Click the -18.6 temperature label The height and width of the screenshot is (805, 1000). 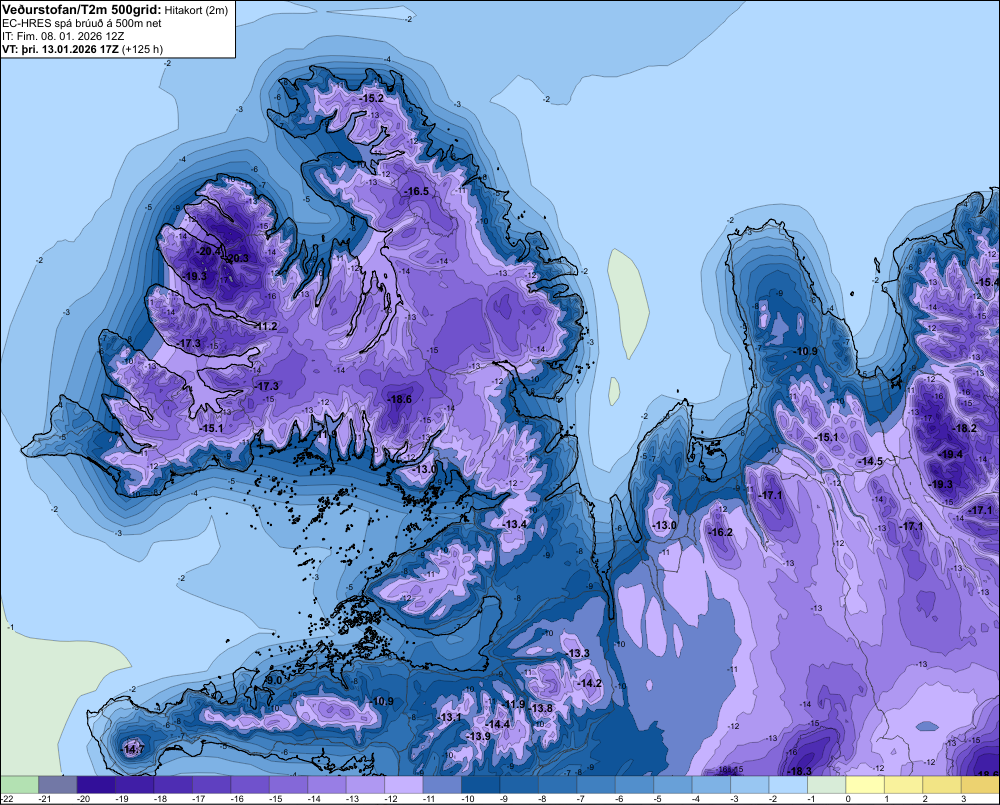coord(399,399)
